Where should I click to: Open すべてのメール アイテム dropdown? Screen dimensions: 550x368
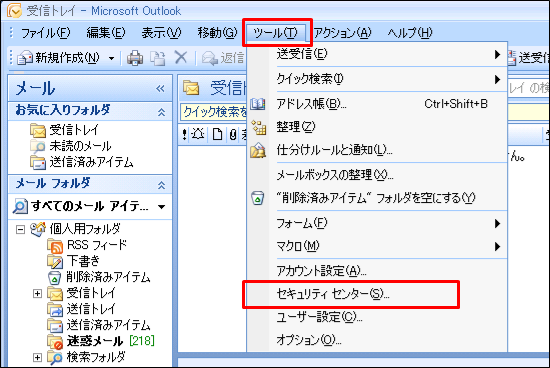161,207
